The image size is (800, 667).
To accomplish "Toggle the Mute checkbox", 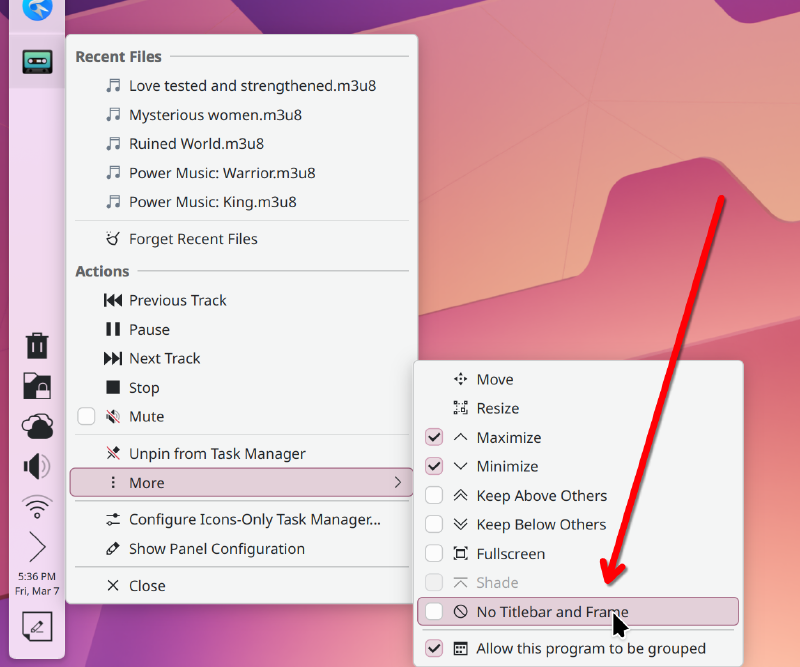I will [86, 416].
